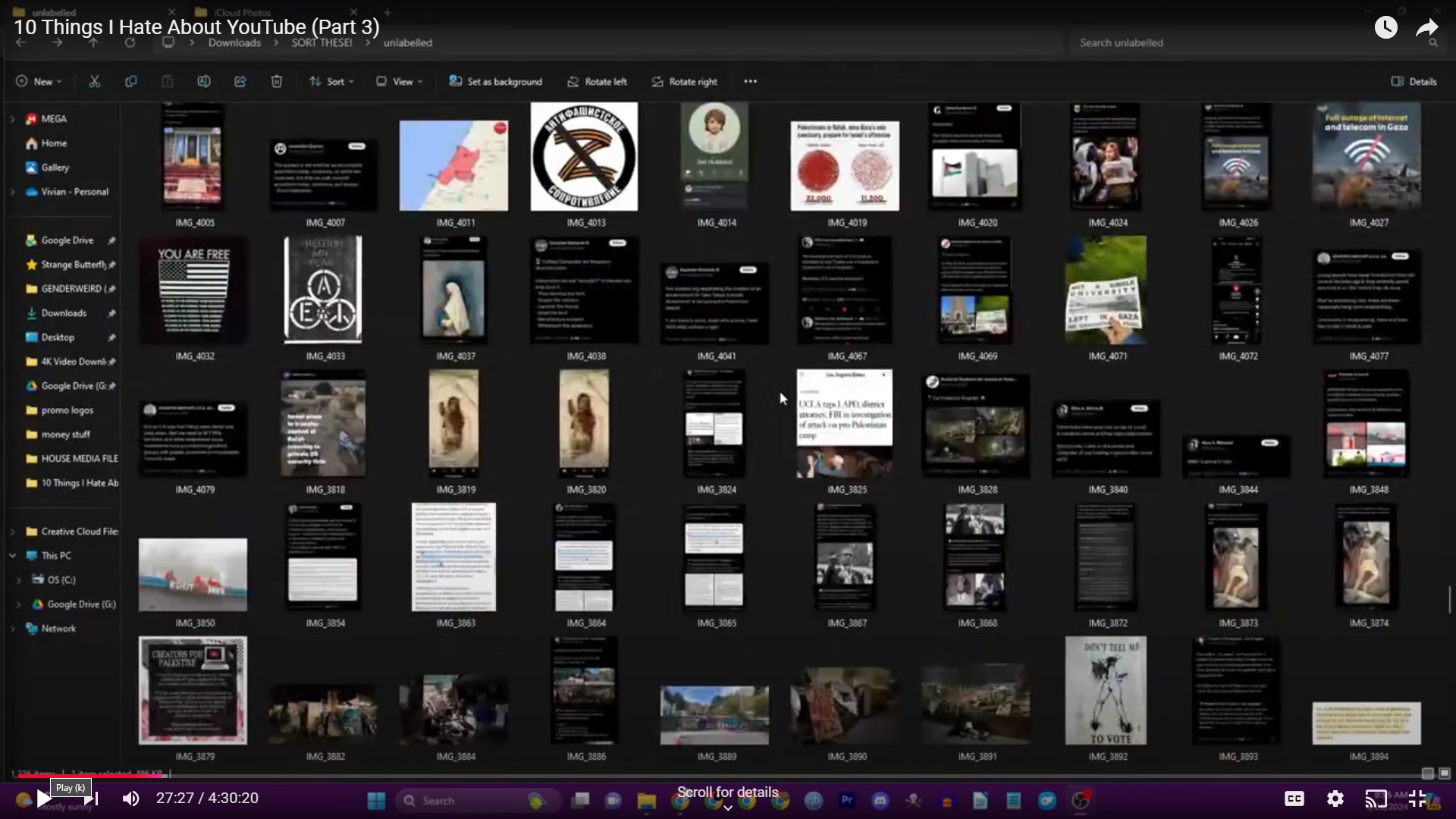The height and width of the screenshot is (819, 1456).
Task: Expand the MEGA tree node
Action: click(x=12, y=119)
